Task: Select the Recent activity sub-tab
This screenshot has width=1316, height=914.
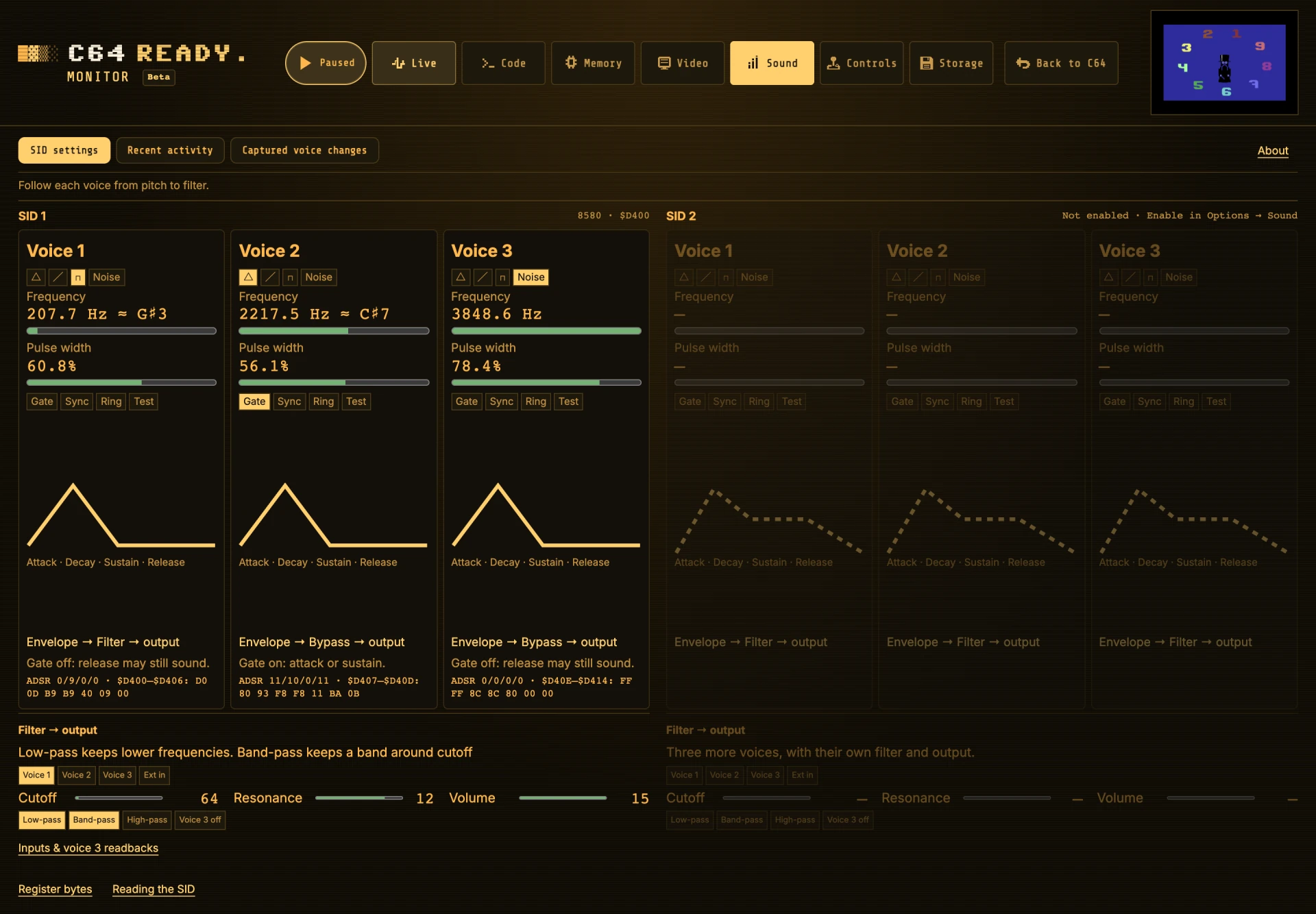Action: pyautogui.click(x=170, y=150)
